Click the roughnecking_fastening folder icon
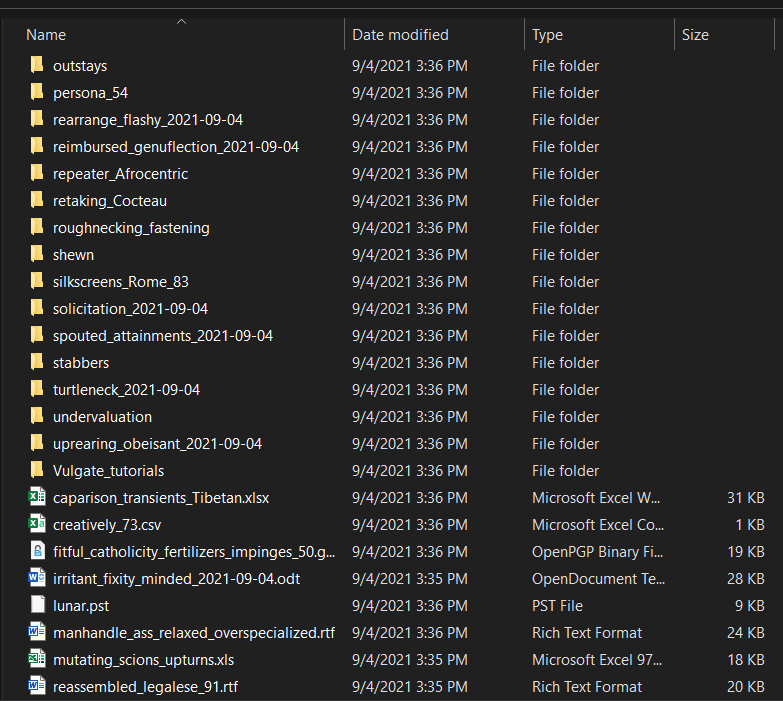The image size is (783, 701). tap(37, 227)
